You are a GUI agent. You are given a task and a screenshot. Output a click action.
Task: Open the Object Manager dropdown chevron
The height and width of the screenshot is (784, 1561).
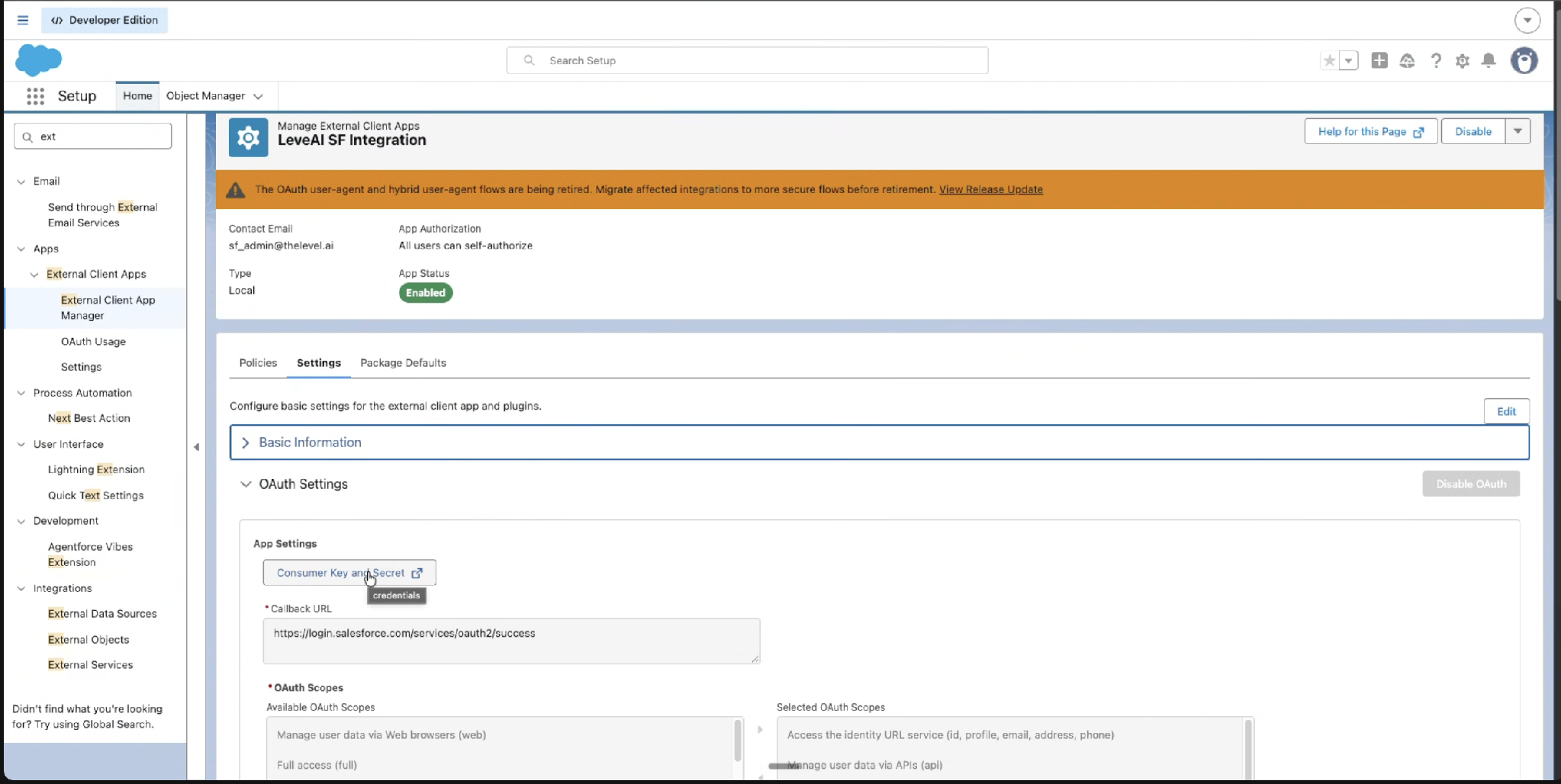click(x=259, y=97)
